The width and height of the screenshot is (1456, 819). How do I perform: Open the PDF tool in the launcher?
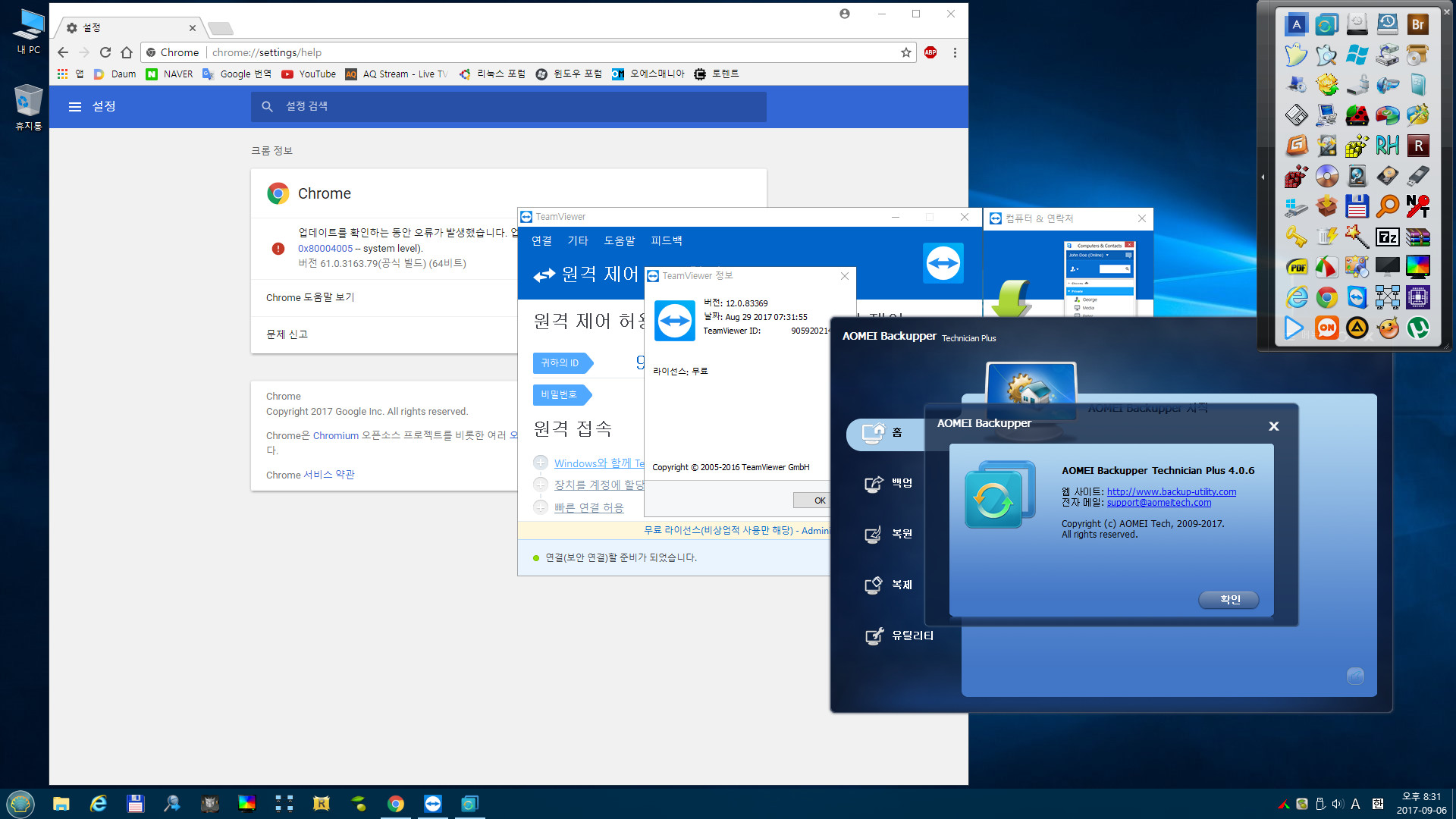point(1296,267)
